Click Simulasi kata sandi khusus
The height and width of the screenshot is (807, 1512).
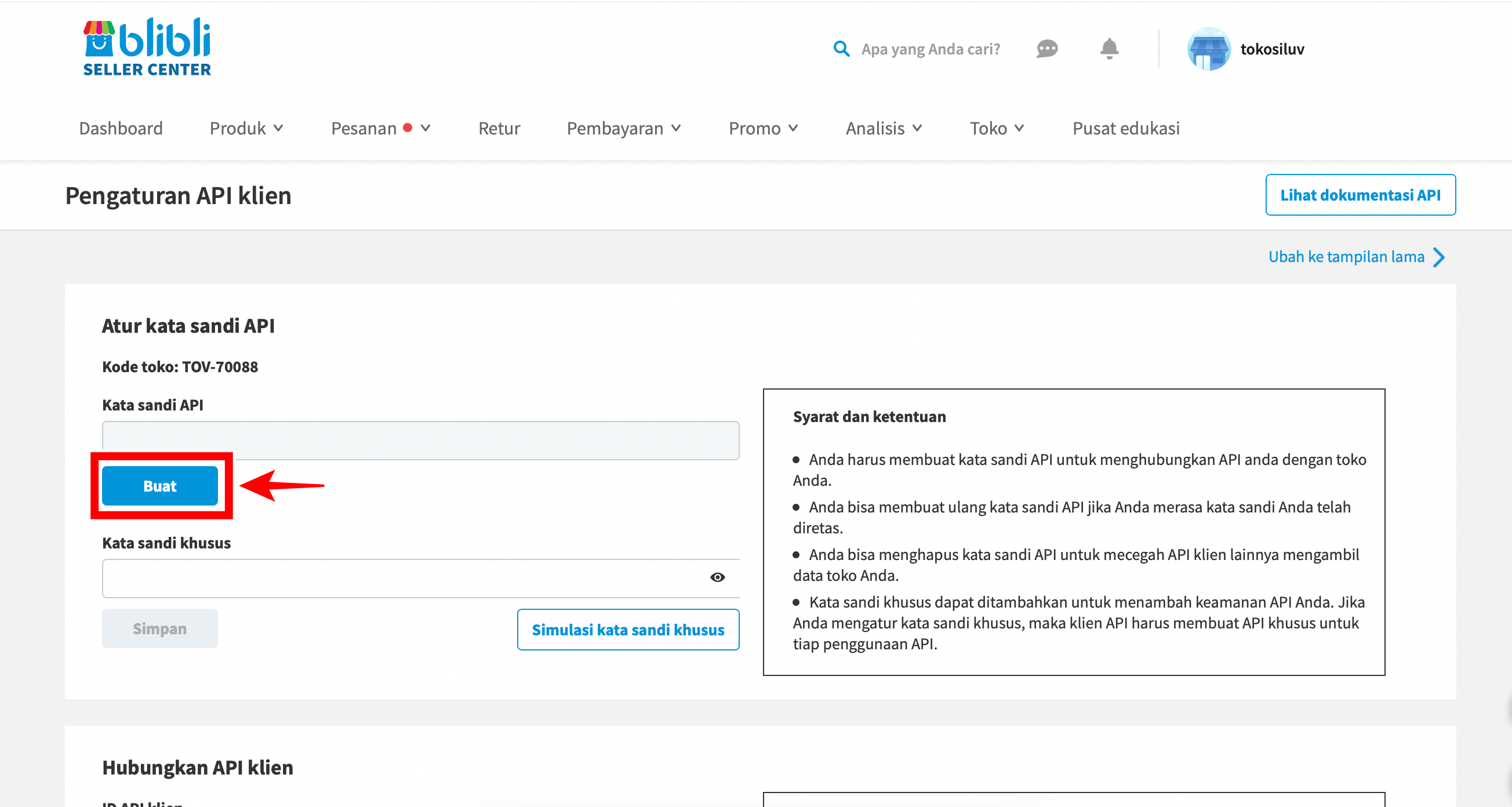(x=627, y=630)
